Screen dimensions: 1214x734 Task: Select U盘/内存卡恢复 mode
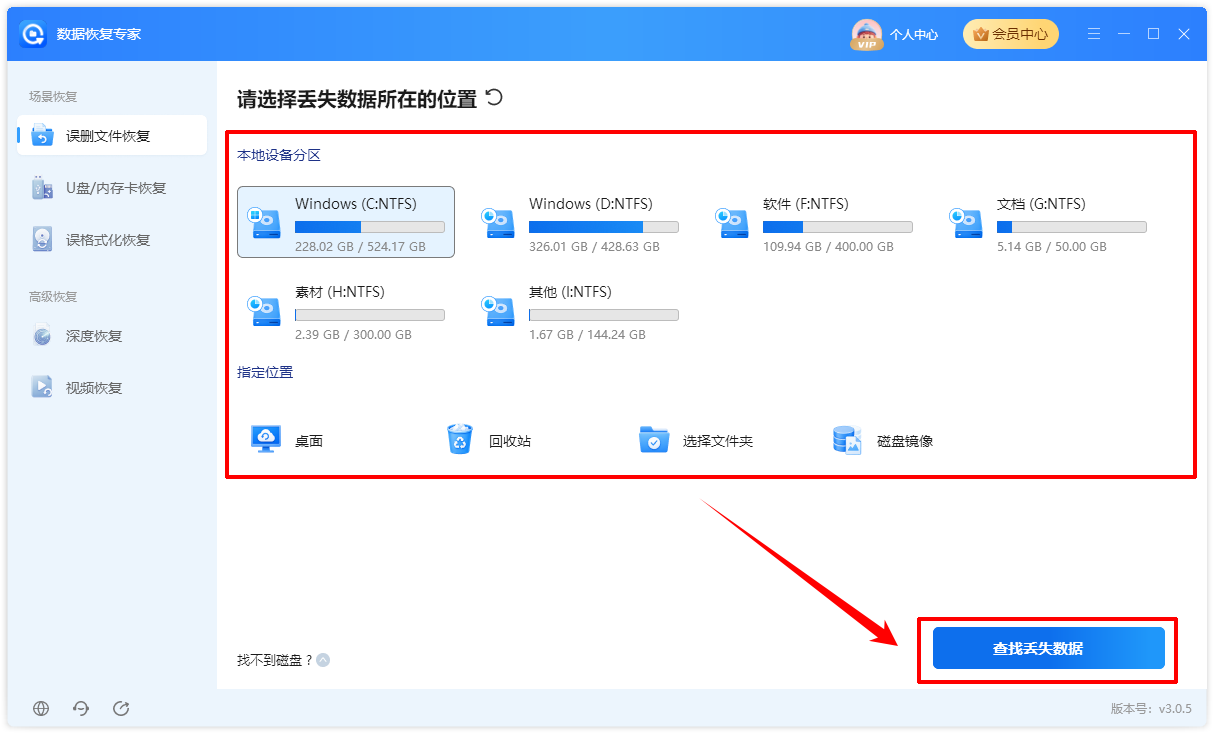pos(112,188)
